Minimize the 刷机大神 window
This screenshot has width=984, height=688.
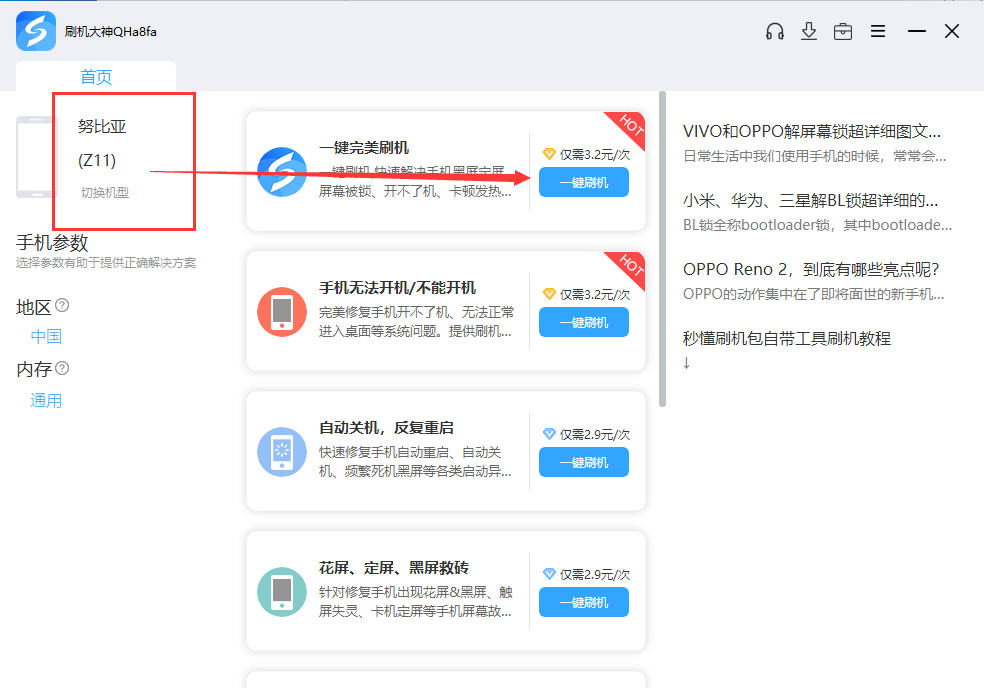coord(917,31)
